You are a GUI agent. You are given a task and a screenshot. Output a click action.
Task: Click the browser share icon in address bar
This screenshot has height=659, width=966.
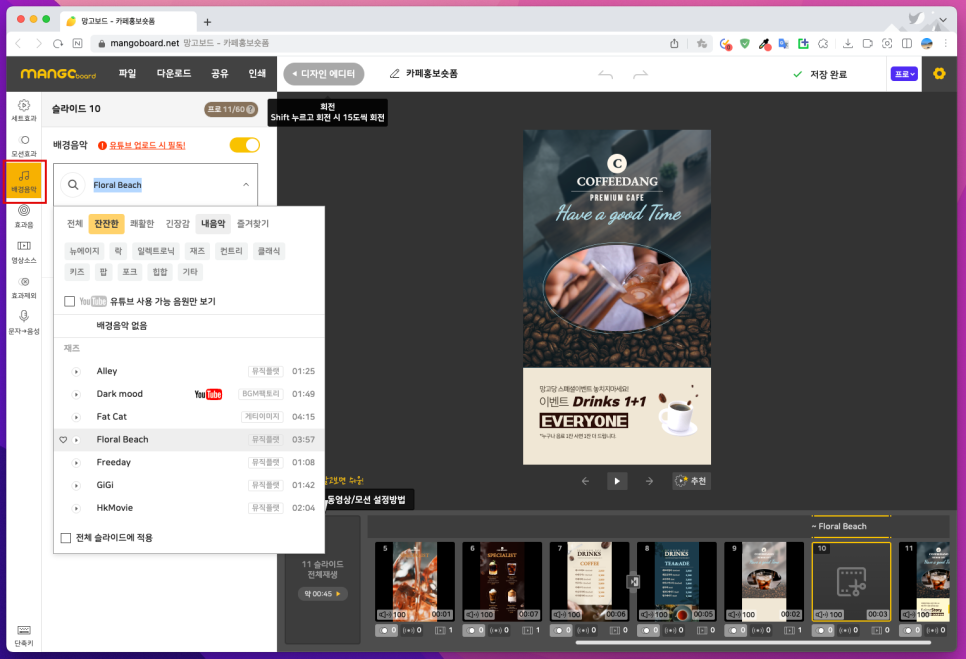674,43
